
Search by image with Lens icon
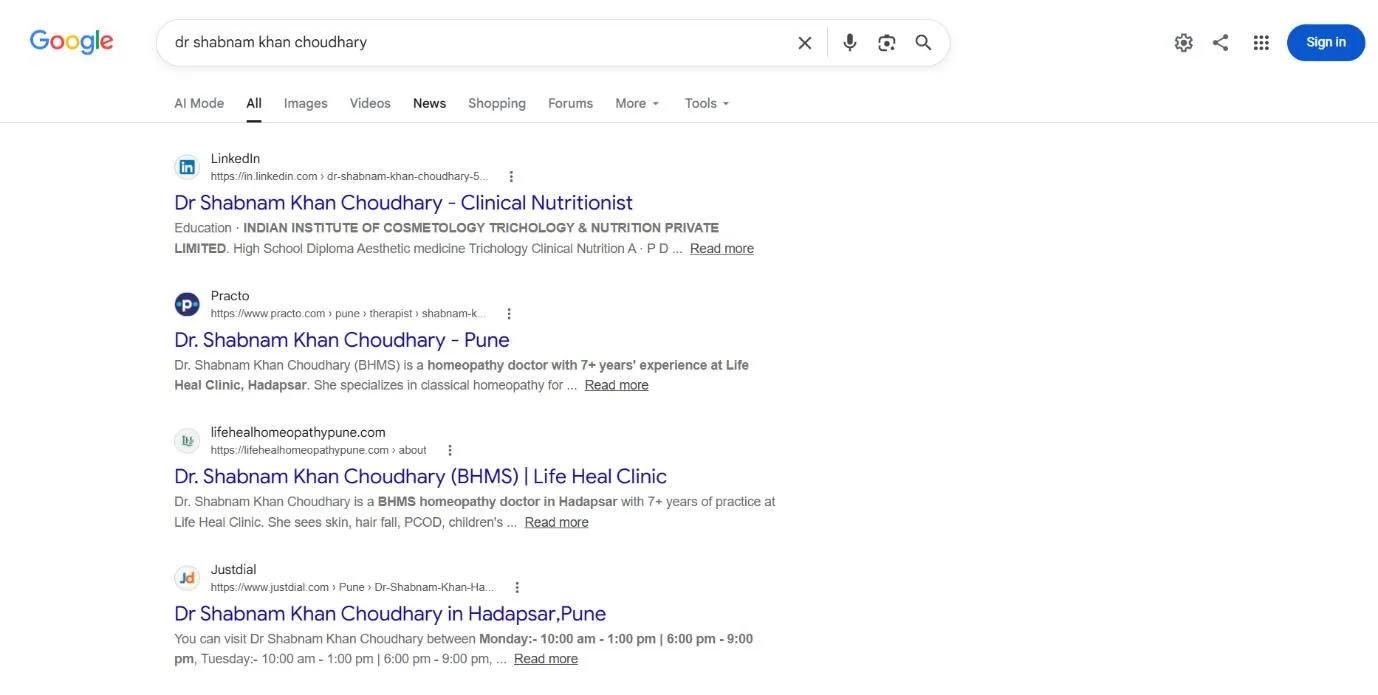[x=886, y=43]
